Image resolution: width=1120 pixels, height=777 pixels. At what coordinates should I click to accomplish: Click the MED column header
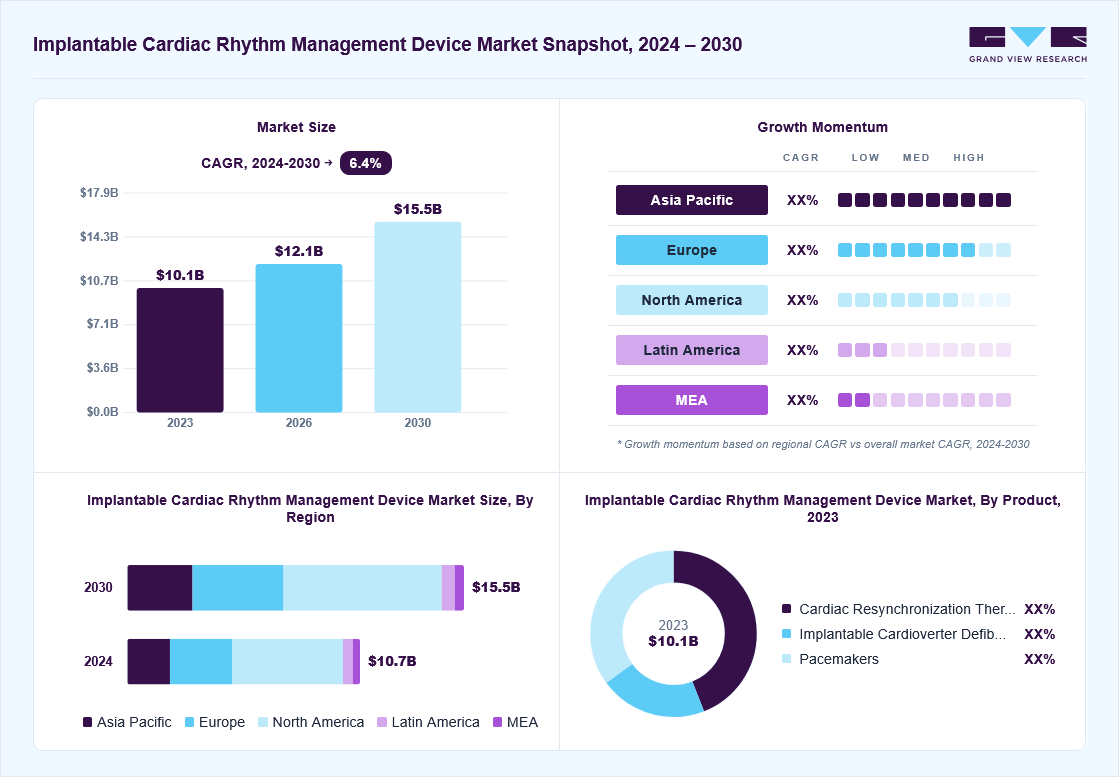coord(916,158)
